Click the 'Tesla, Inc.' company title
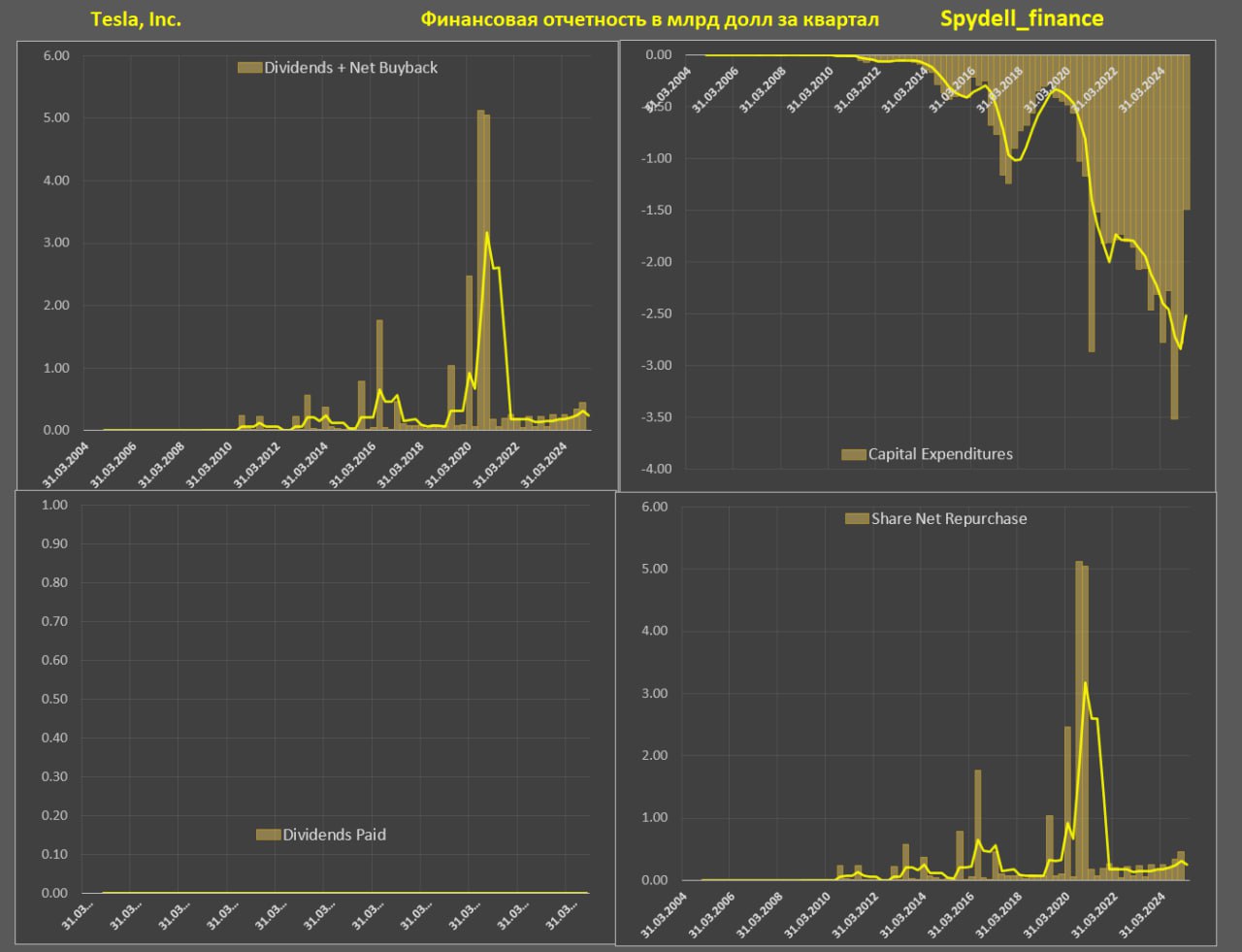The image size is (1242, 952). (x=136, y=19)
